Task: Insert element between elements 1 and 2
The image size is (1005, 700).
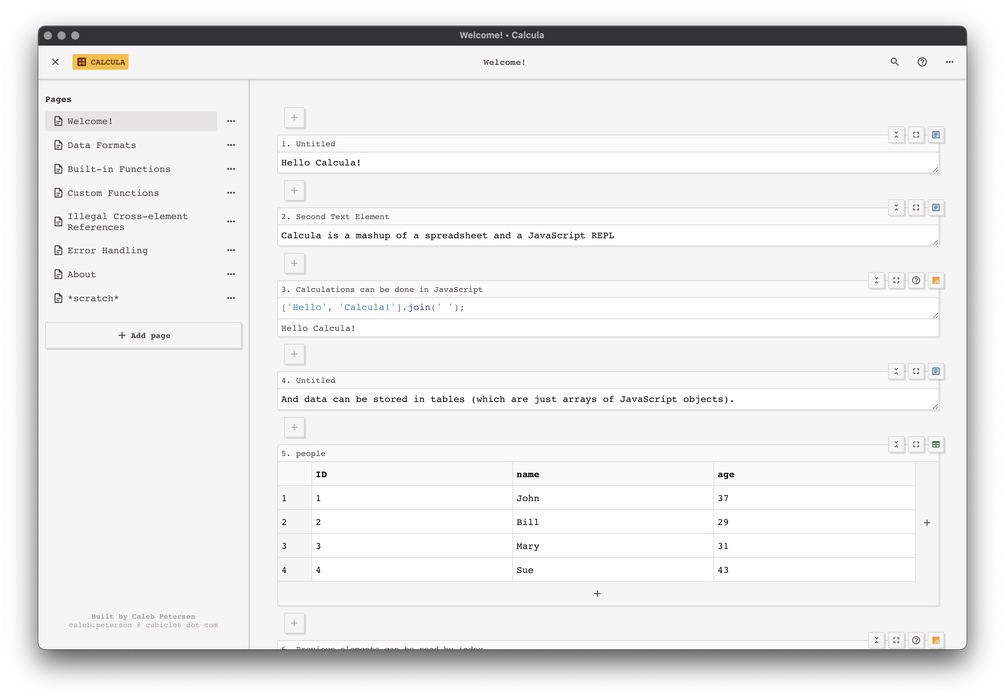Action: click(x=294, y=190)
